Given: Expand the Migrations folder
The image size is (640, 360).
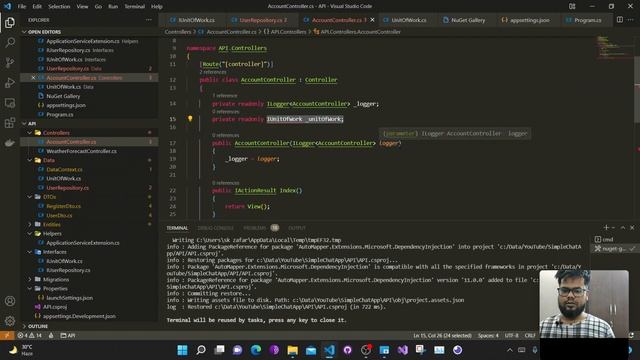Looking at the screenshot, I should (x=30, y=279).
